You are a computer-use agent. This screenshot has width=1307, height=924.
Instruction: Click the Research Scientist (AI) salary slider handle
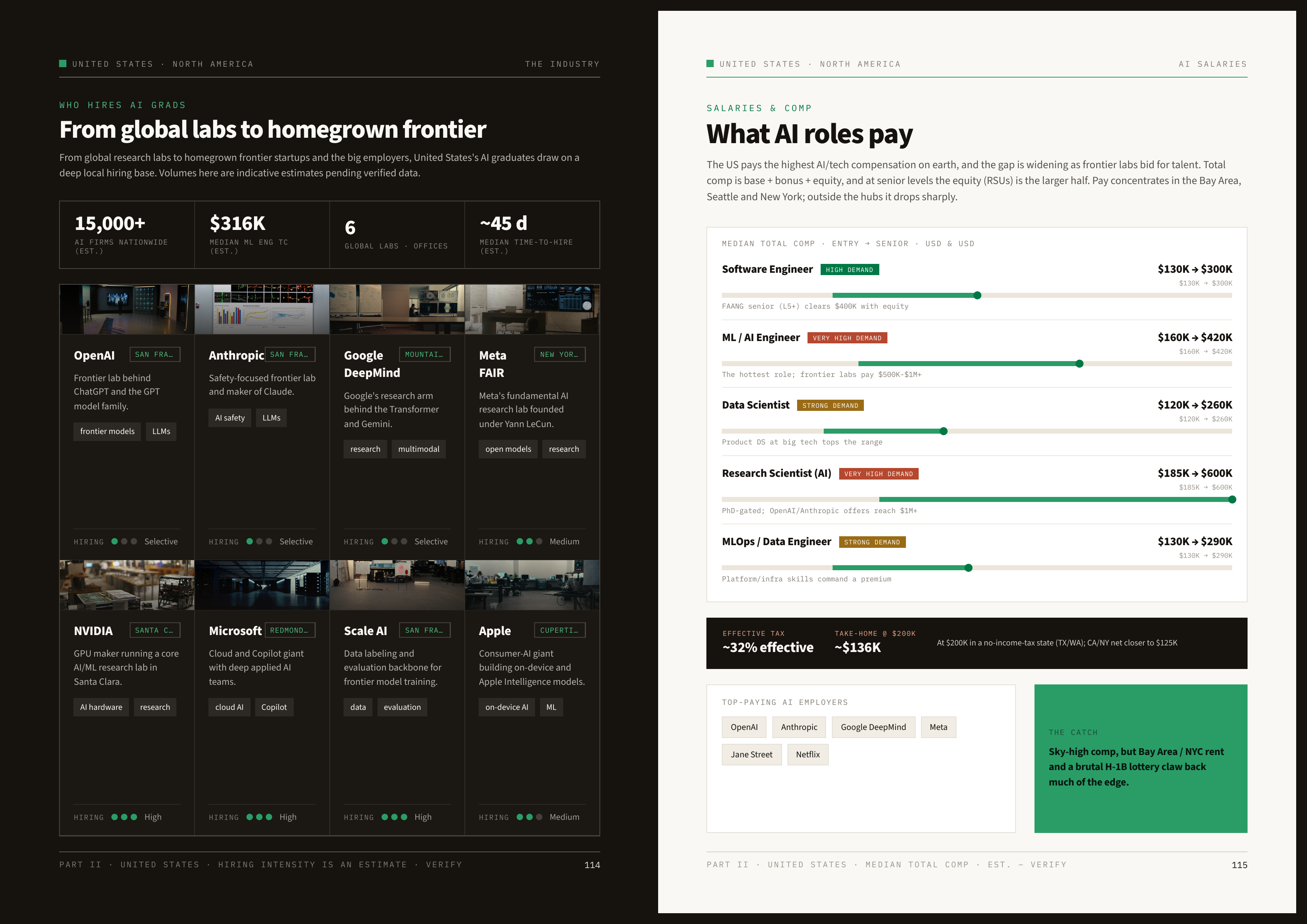click(x=1233, y=500)
